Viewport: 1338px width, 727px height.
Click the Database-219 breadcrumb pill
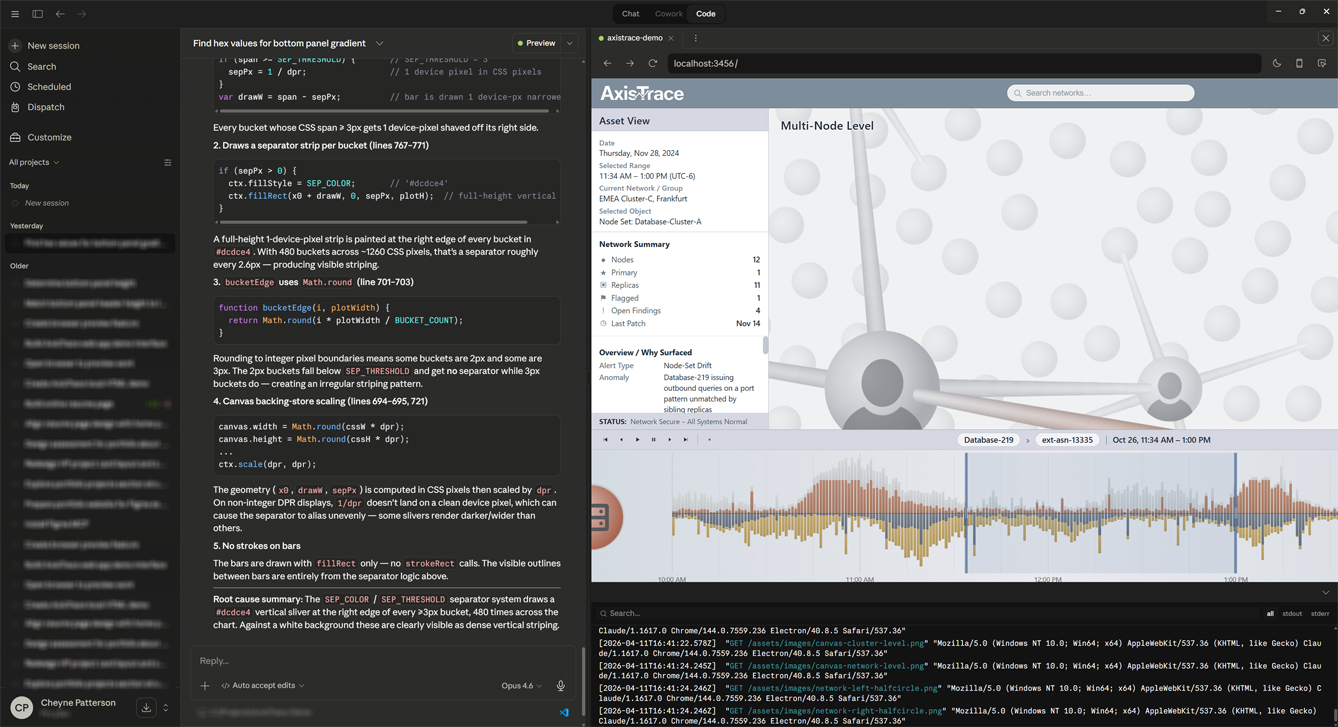click(x=988, y=440)
